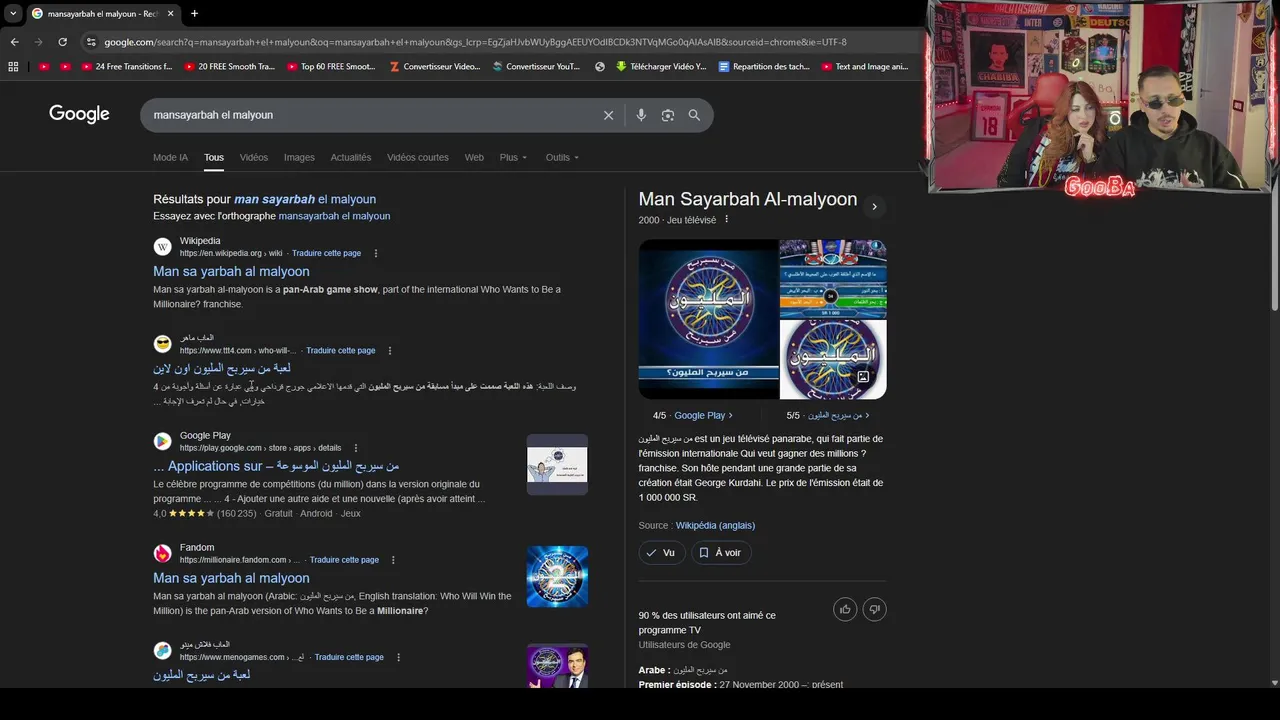Expand the Outils dropdown

tap(562, 157)
